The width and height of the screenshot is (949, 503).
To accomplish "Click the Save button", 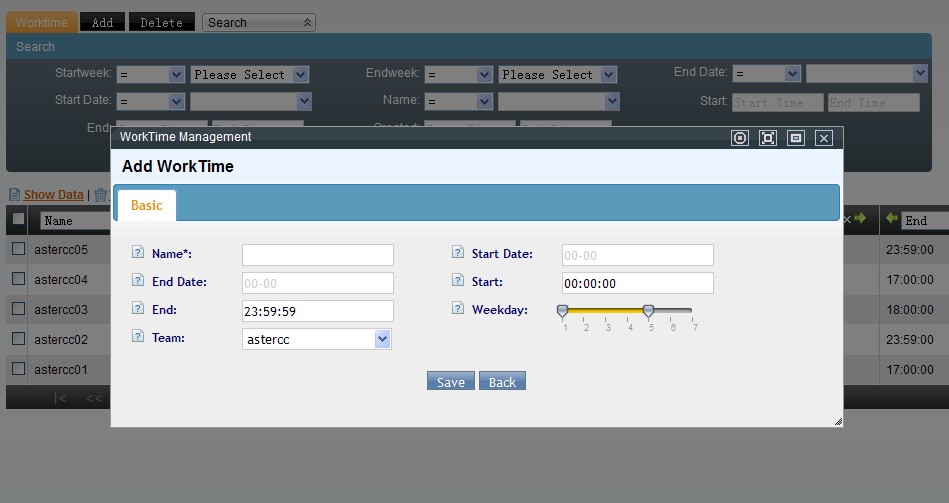I will (450, 382).
